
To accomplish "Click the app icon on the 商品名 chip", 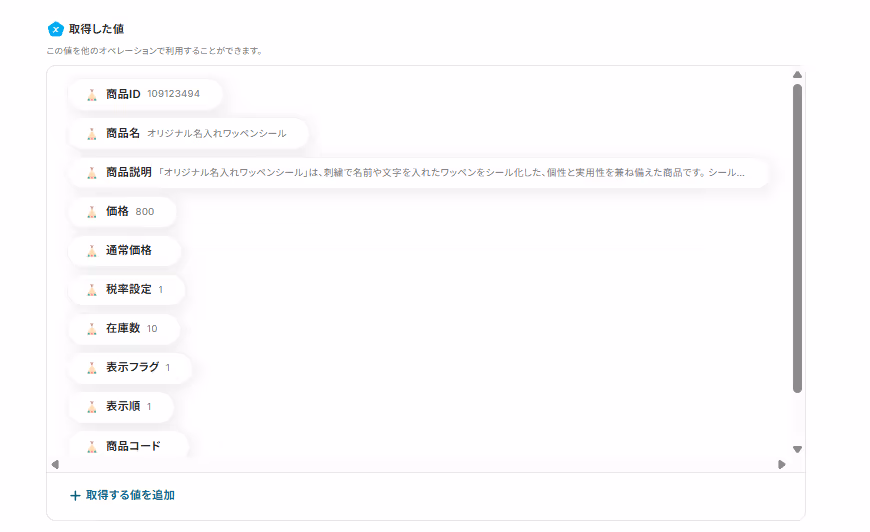I will pyautogui.click(x=92, y=134).
